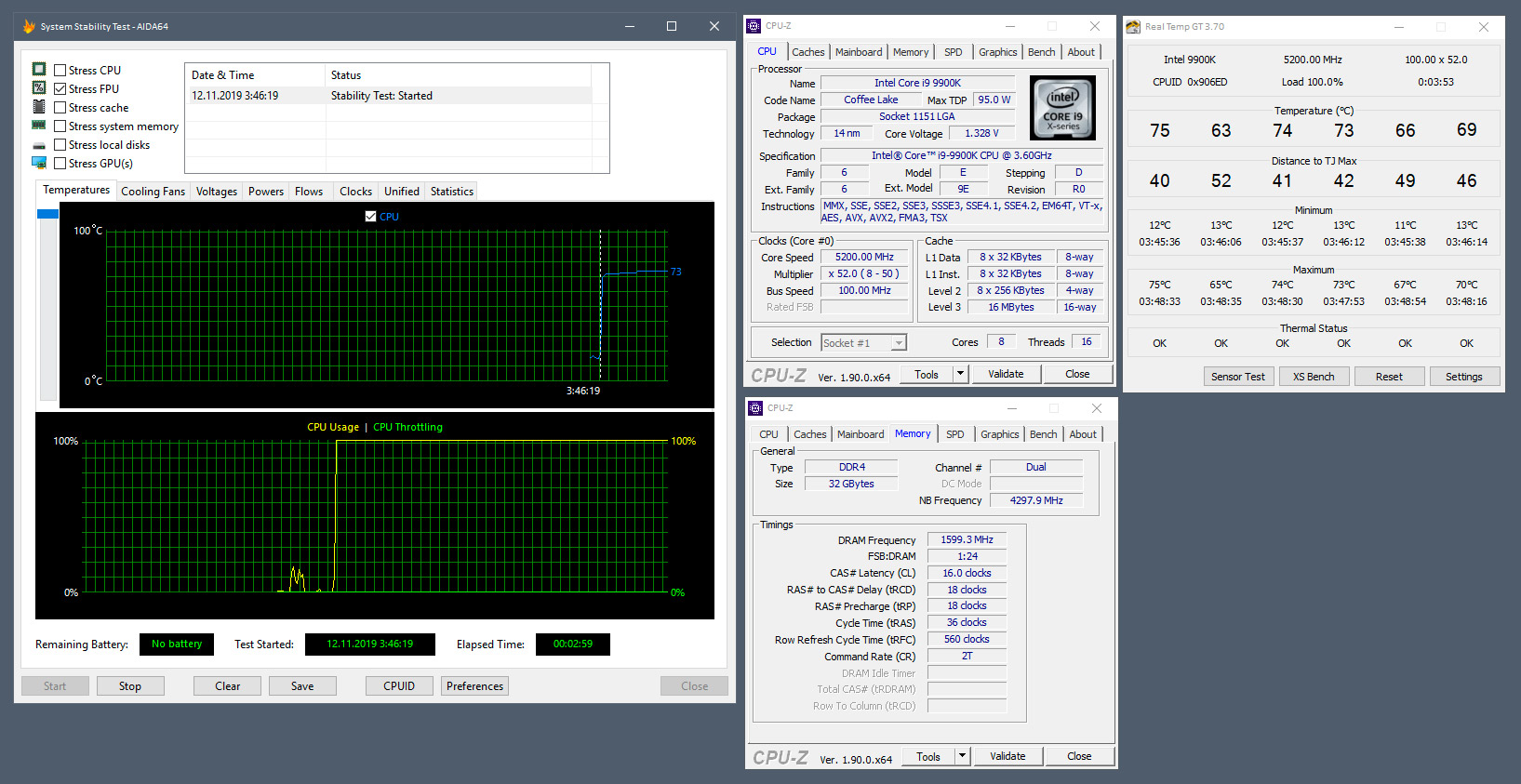Open Memory tab in upper CPU-Z window
Image resolution: width=1521 pixels, height=784 pixels.
(x=911, y=52)
